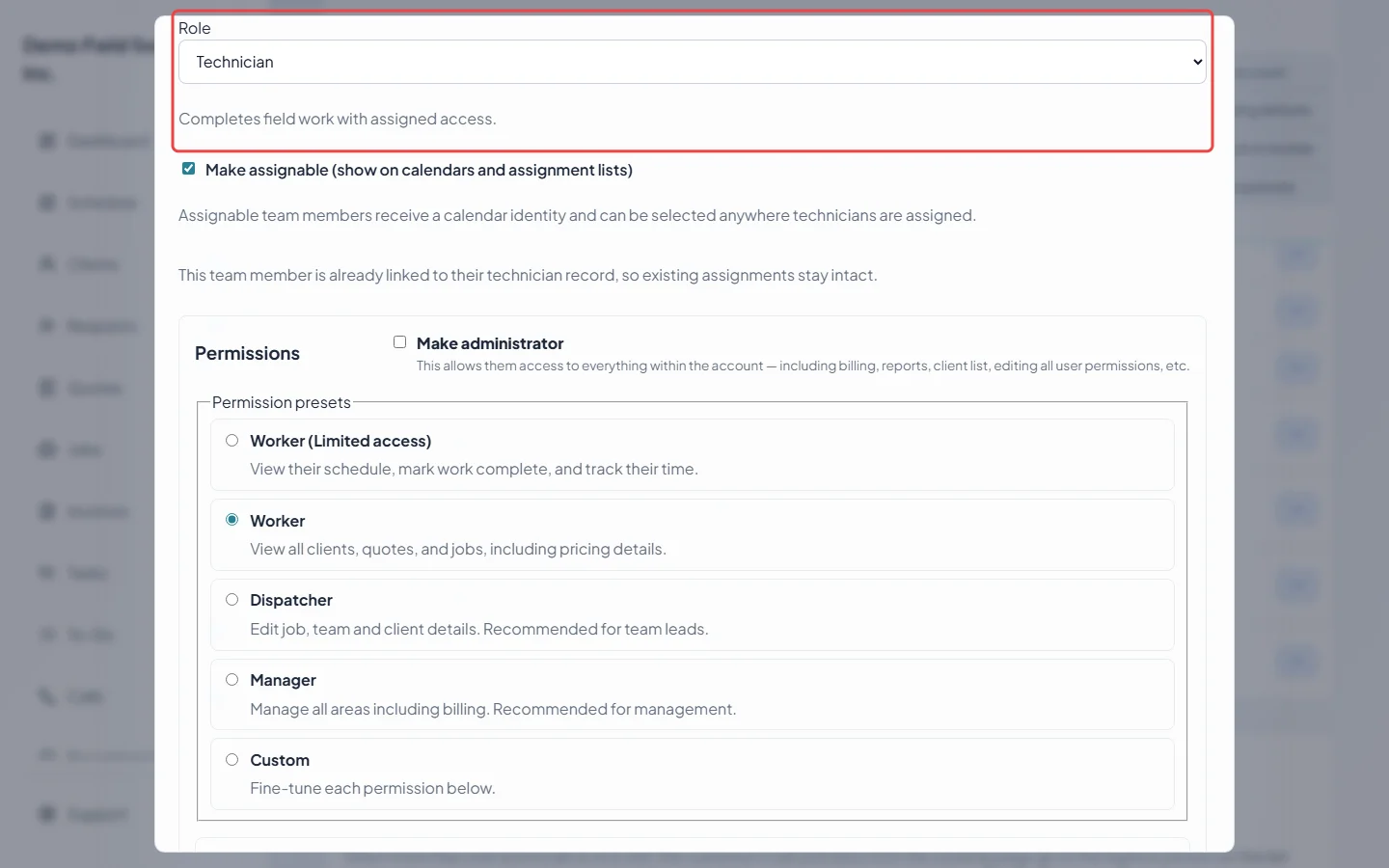Select the Dispatcher permission preset
The height and width of the screenshot is (868, 1389).
click(231, 600)
